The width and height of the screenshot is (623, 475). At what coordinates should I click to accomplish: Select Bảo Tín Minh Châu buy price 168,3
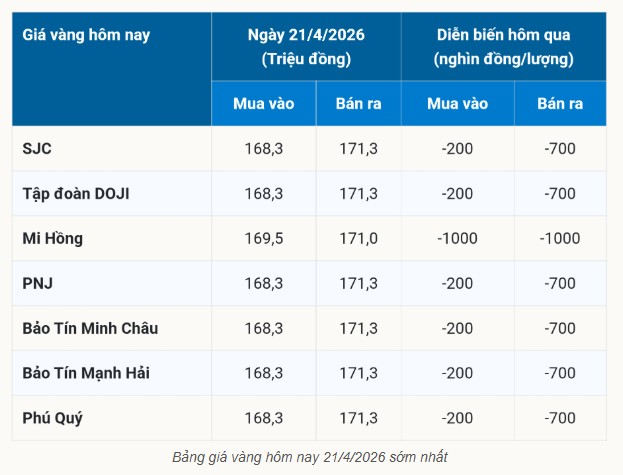point(264,328)
